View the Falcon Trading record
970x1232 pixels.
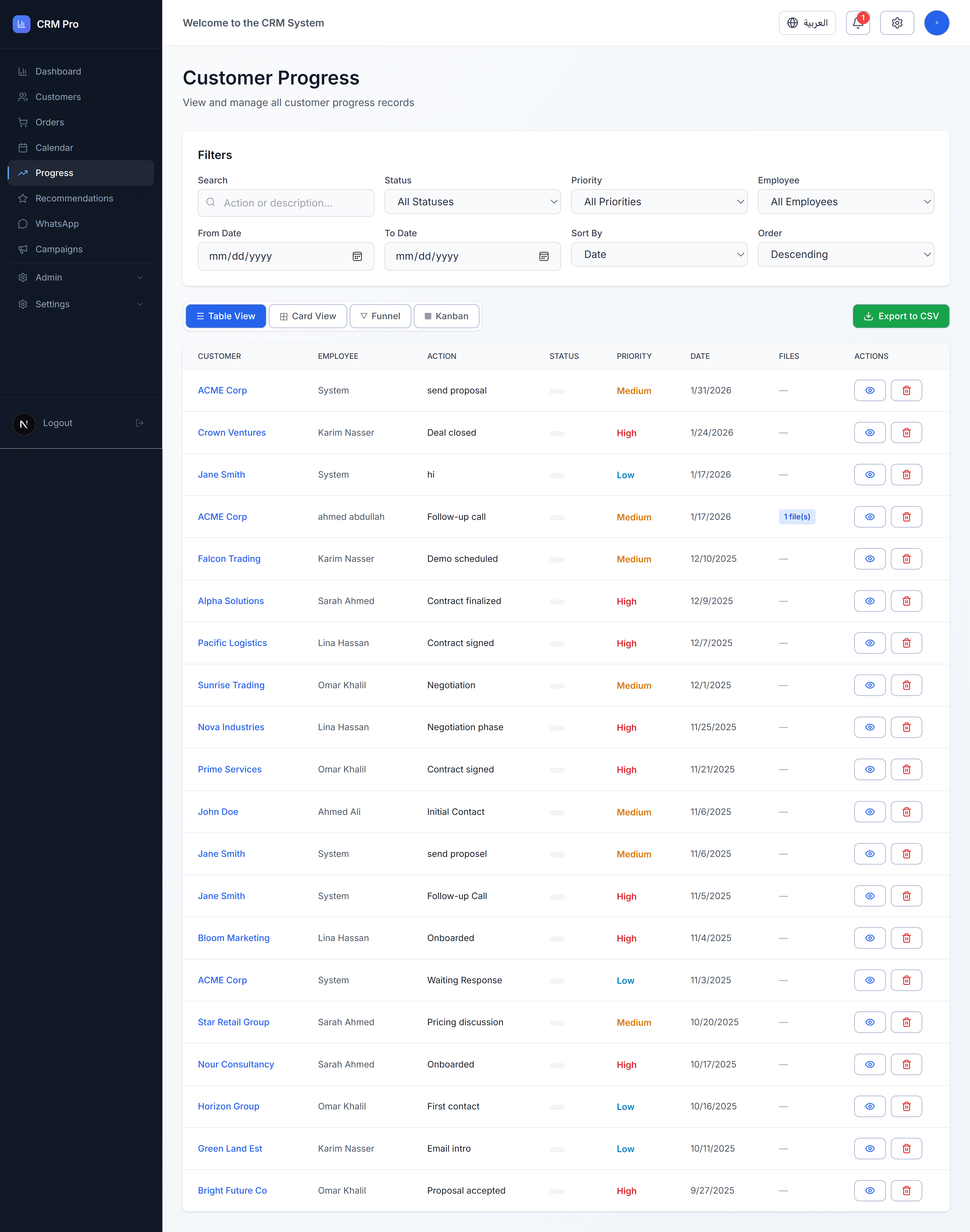click(870, 559)
